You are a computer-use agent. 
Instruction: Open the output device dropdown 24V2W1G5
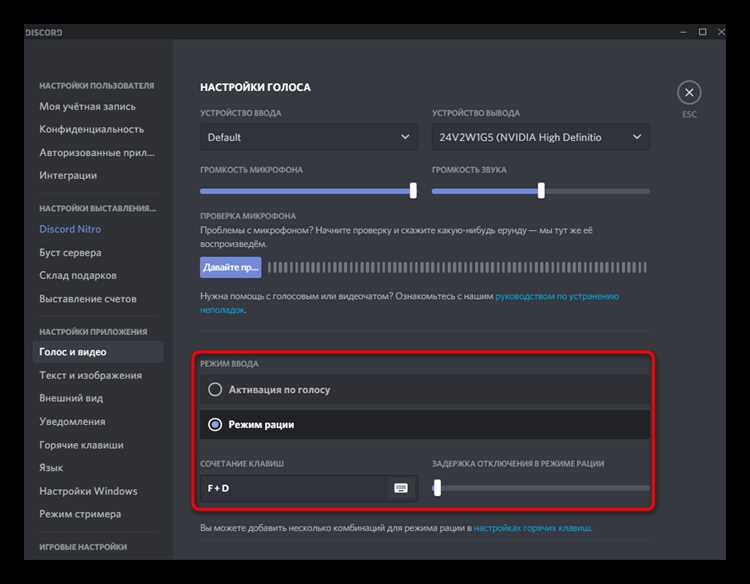point(540,137)
